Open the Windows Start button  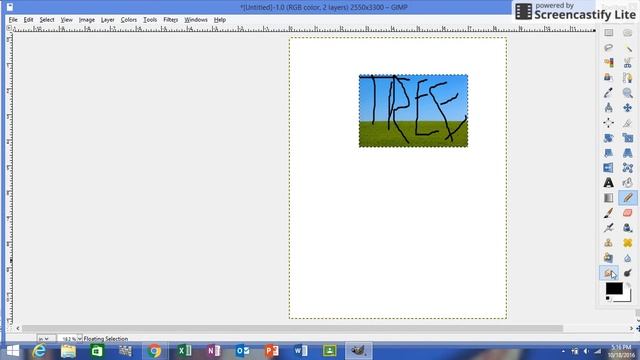click(13, 351)
